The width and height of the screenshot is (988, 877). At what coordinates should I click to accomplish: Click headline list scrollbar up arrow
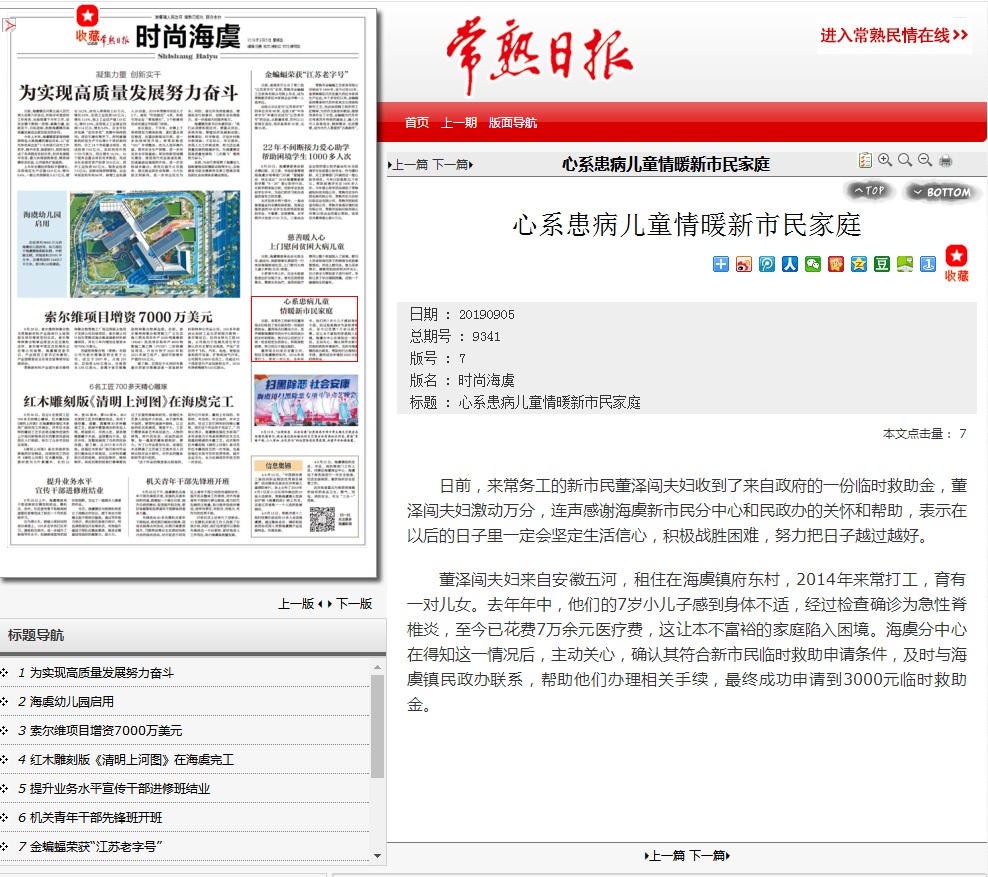pos(377,667)
